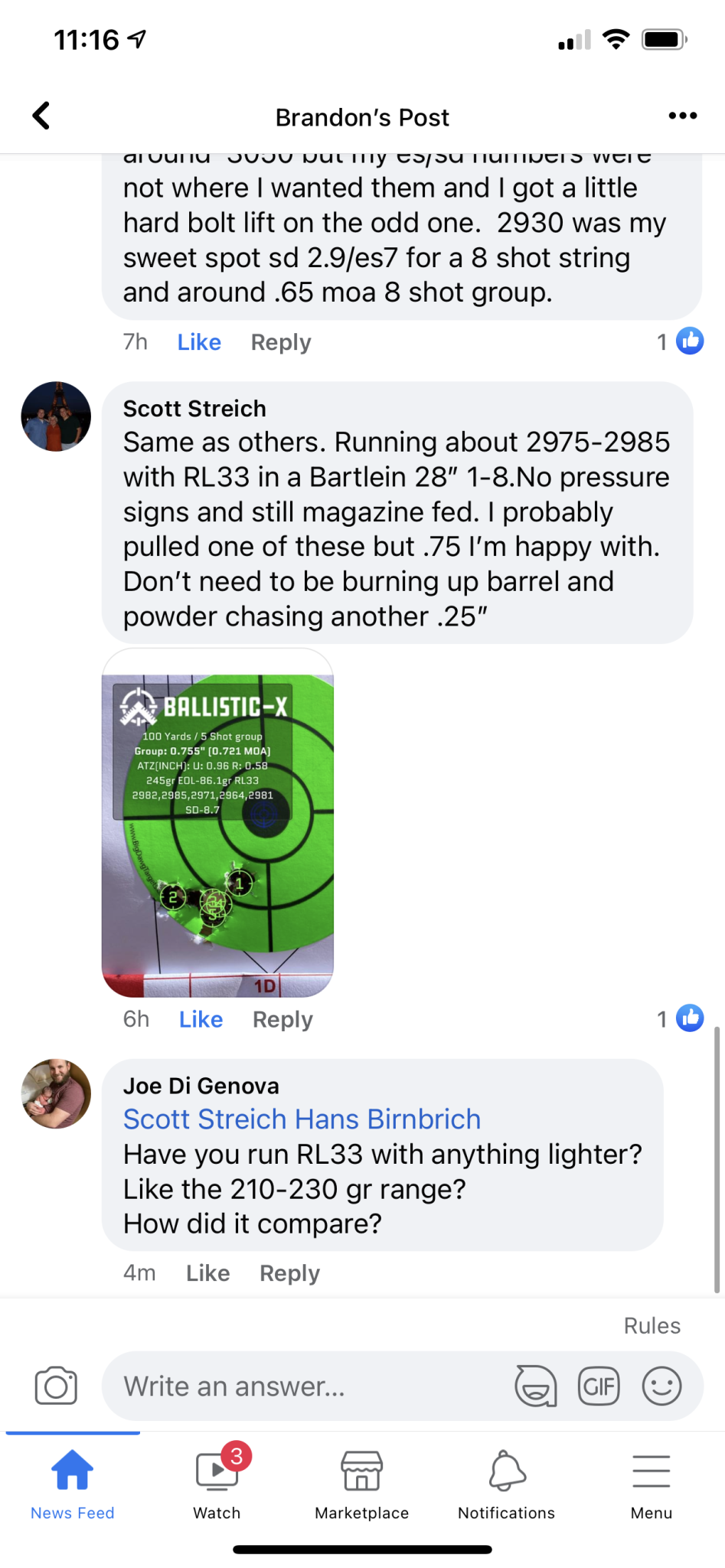The height and width of the screenshot is (1568, 725).
Task: Like Scott Streich's comment
Action: coord(201,1019)
